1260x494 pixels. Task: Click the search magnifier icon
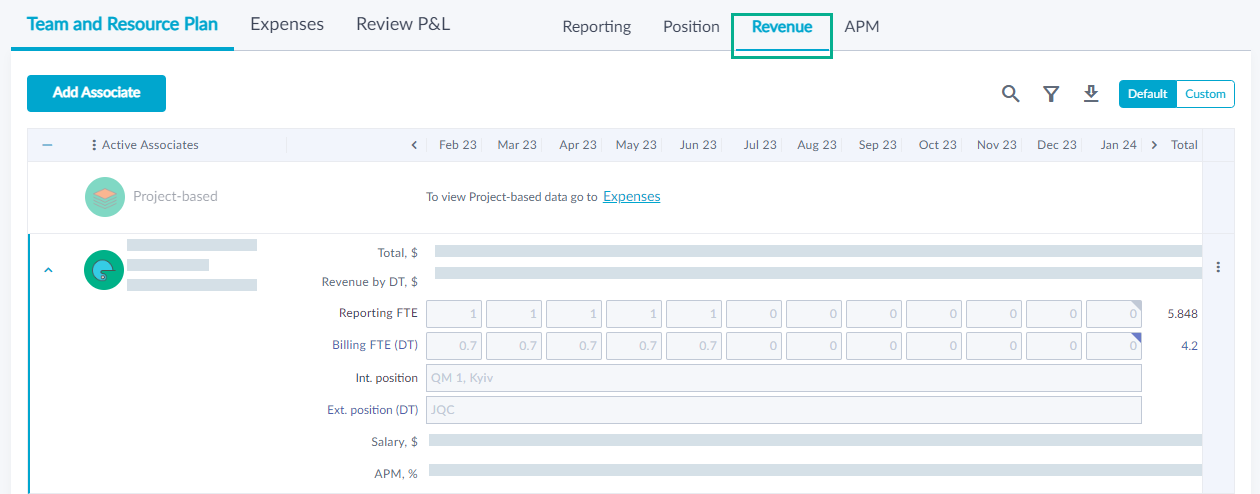(x=1011, y=93)
